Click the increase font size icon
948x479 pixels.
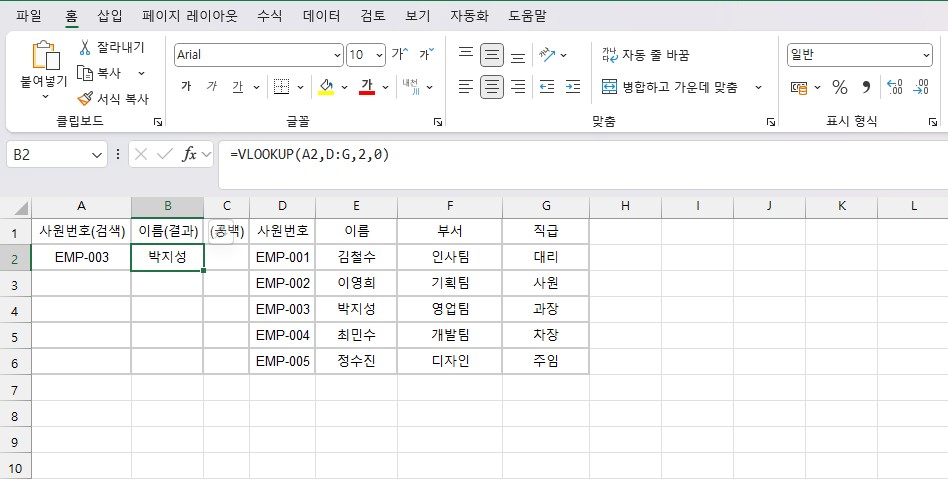399,55
